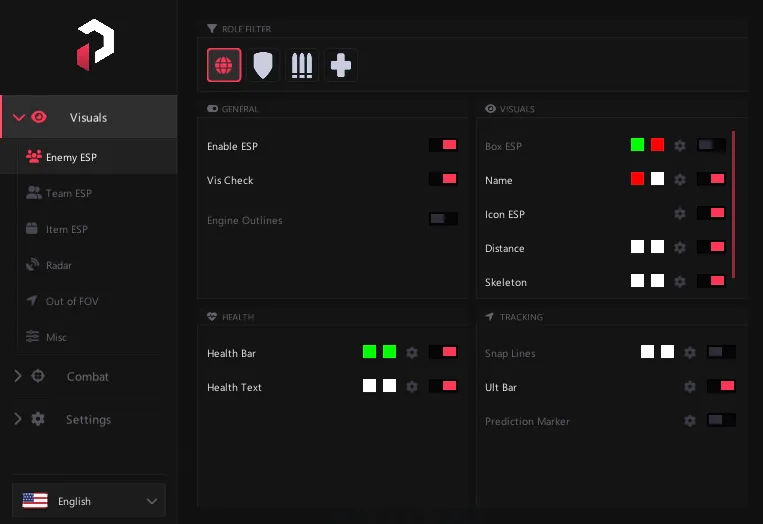Pick Name red color swatch
763x524 pixels.
click(x=637, y=179)
